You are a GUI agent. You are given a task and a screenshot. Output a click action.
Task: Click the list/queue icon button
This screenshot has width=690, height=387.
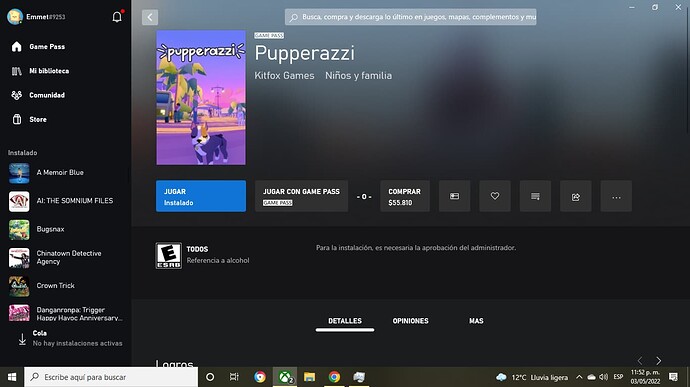tap(535, 196)
